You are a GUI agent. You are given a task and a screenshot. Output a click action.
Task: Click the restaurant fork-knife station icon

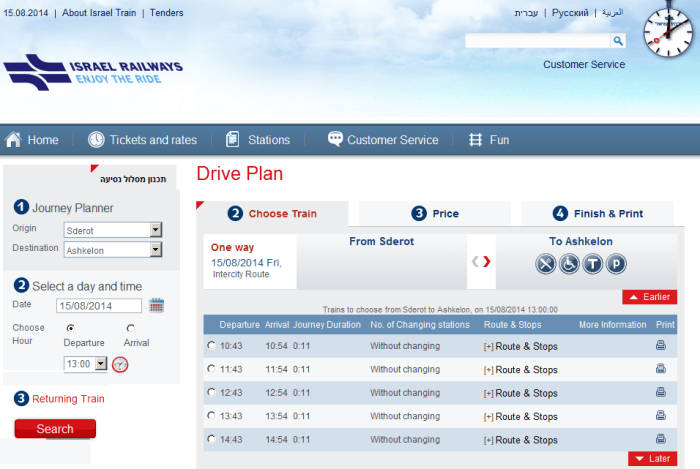coord(546,264)
